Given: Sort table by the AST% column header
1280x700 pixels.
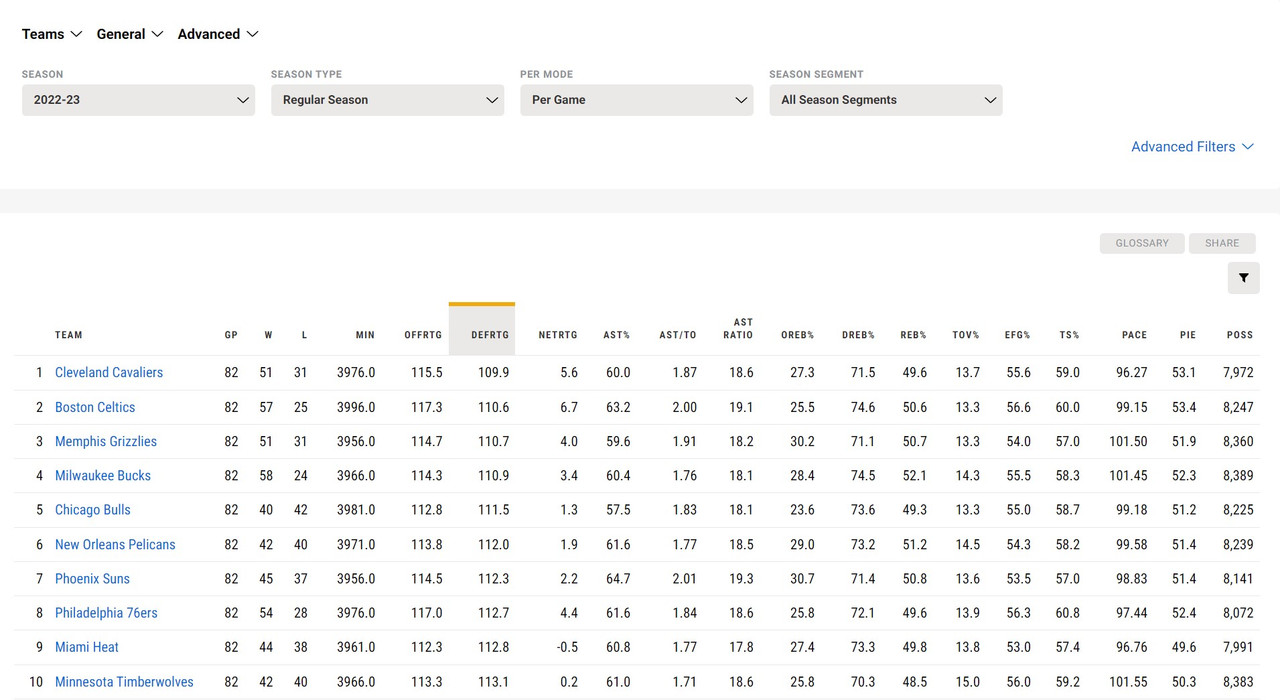Looking at the screenshot, I should coord(617,335).
